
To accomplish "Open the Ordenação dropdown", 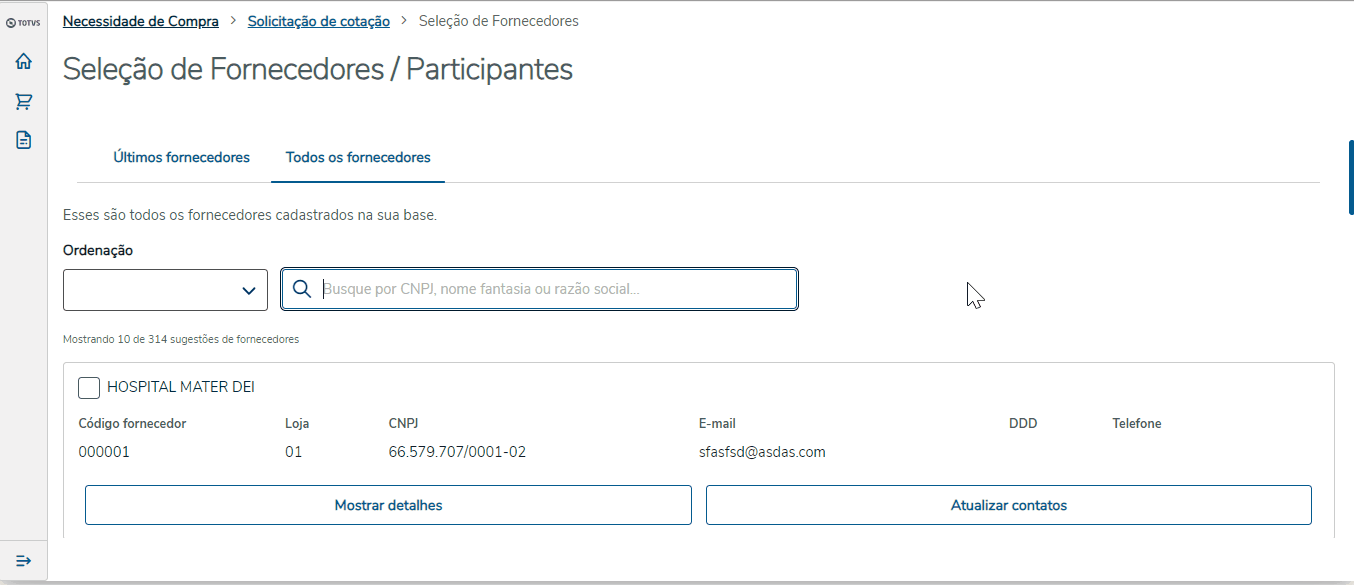I will click(x=165, y=290).
